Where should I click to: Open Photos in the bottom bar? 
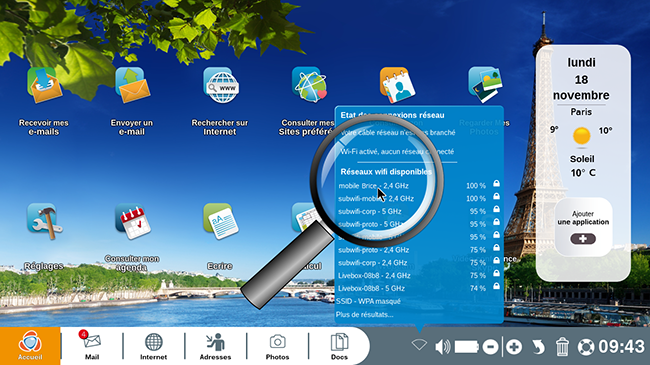pyautogui.click(x=277, y=346)
